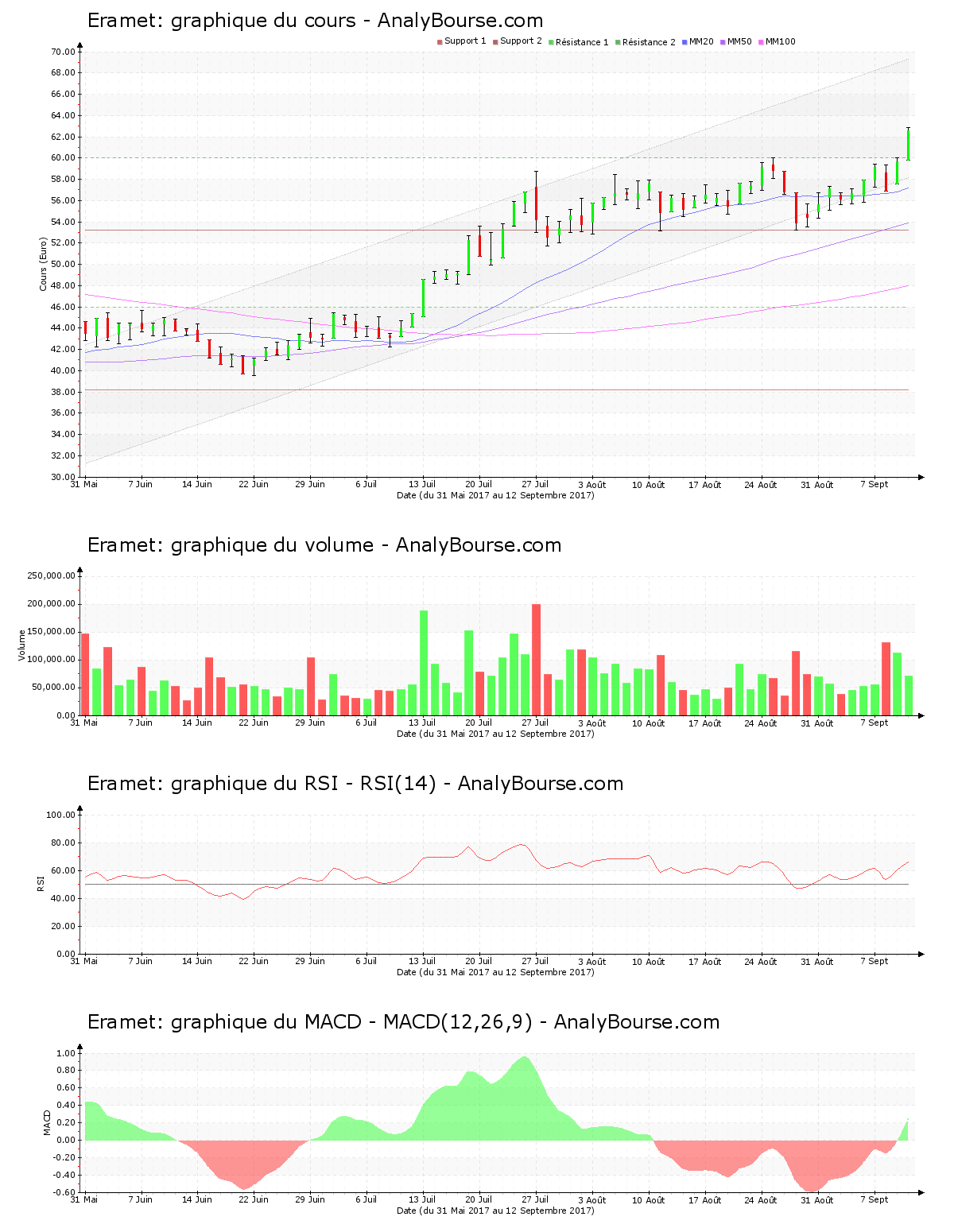Click '40.00' on the RSI axis
Image resolution: width=954 pixels, height=1232 pixels.
click(x=63, y=898)
